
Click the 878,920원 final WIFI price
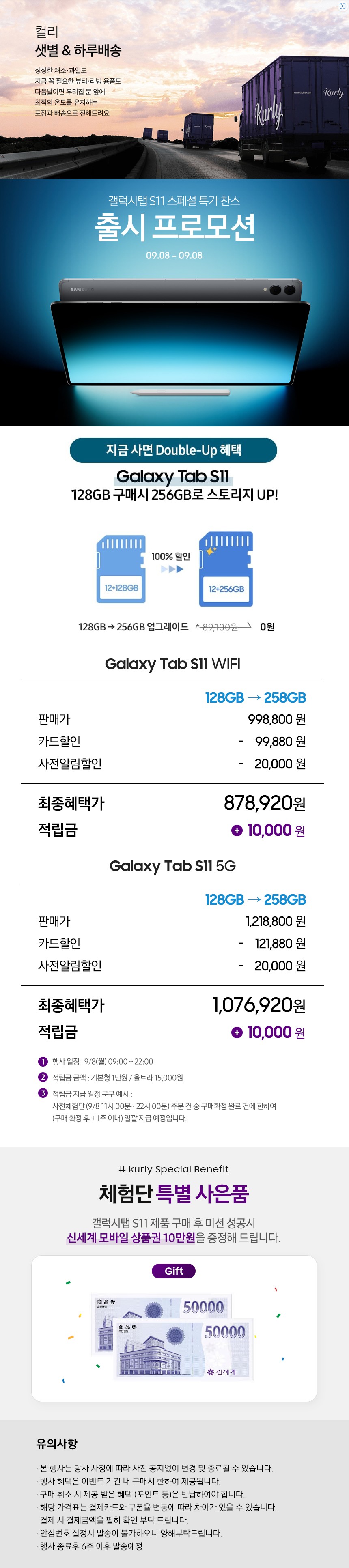264,804
